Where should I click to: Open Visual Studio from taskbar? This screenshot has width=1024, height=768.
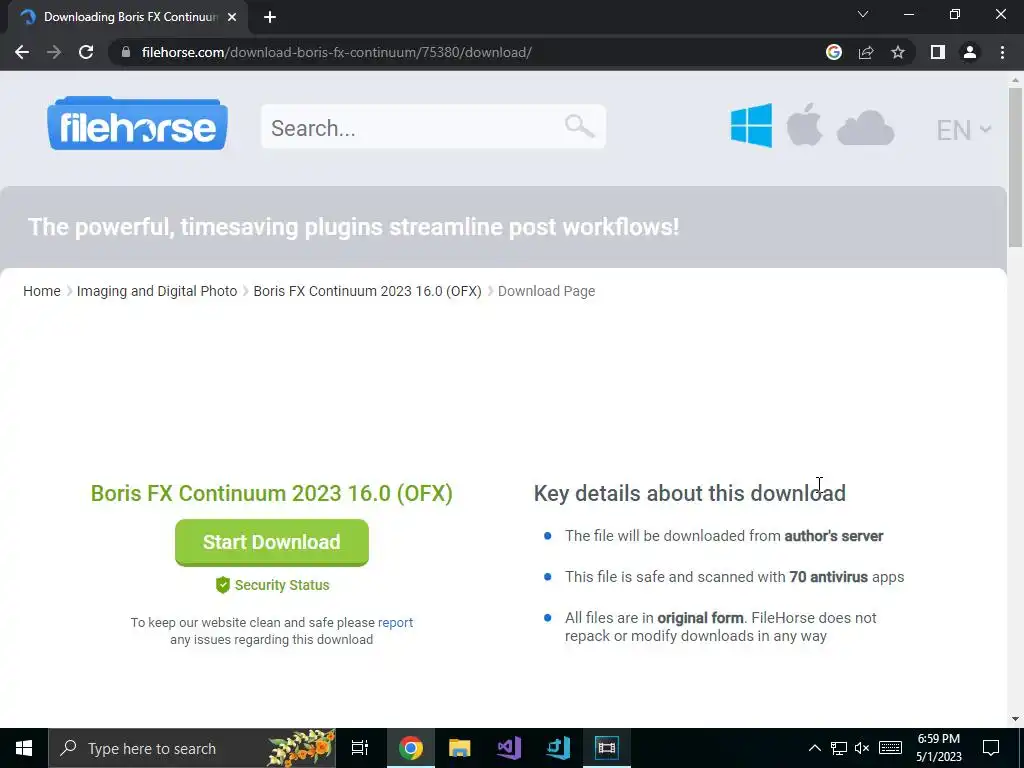(509, 748)
